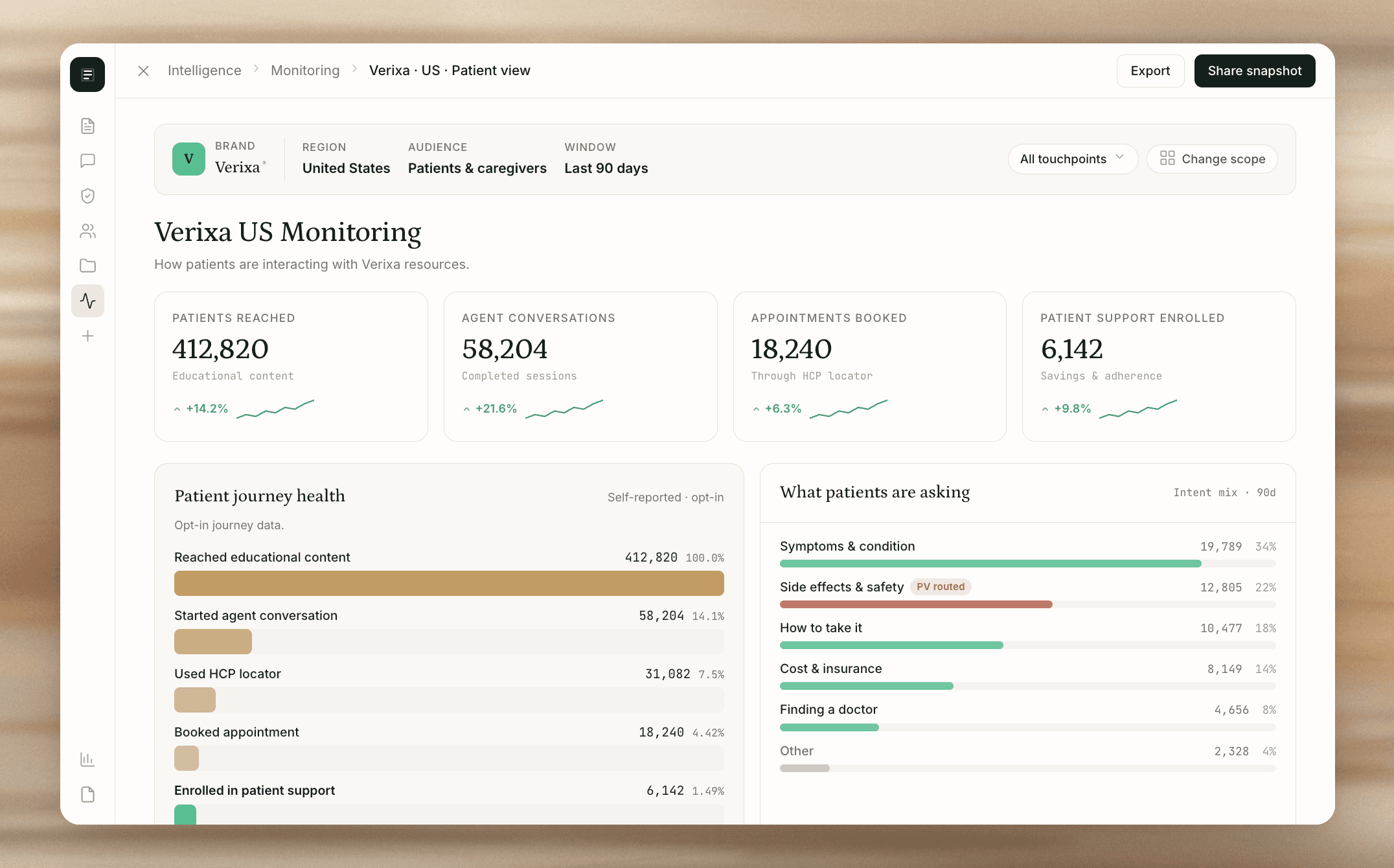Open the bar chart sidebar icon
1394x868 pixels.
tap(87, 759)
